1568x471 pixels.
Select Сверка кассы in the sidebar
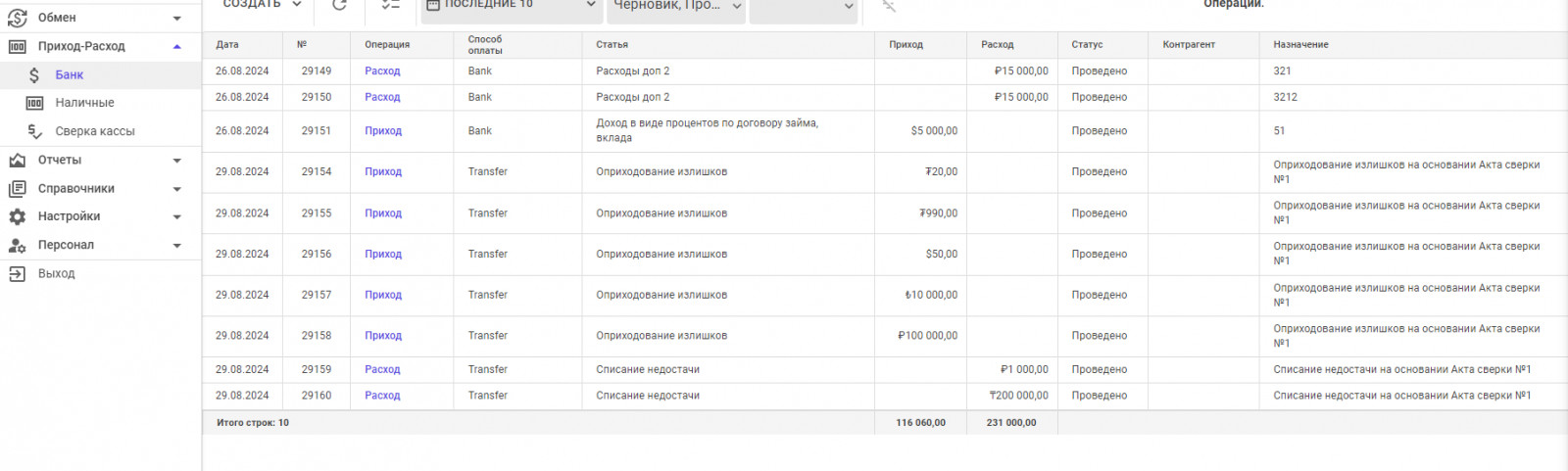click(95, 131)
